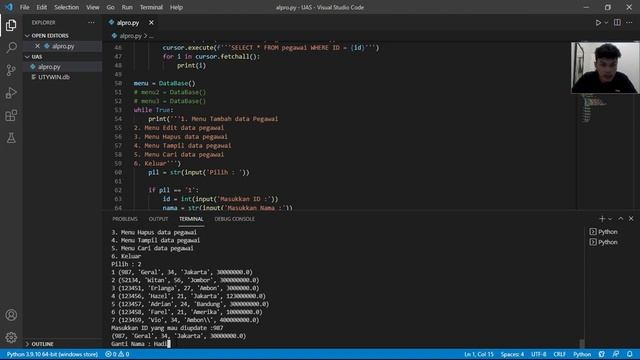The height and width of the screenshot is (360, 640).
Task: Change file encoding UTF-8
Action: click(538, 354)
